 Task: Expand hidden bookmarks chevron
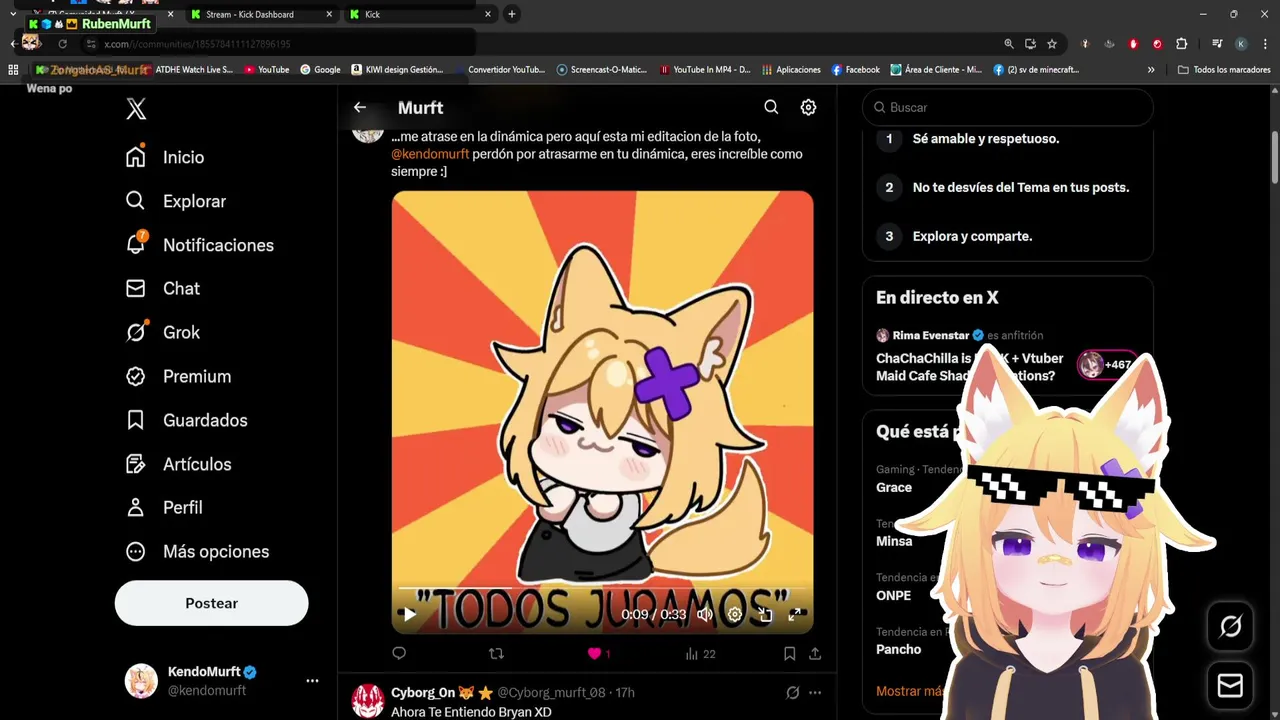[x=1151, y=70]
